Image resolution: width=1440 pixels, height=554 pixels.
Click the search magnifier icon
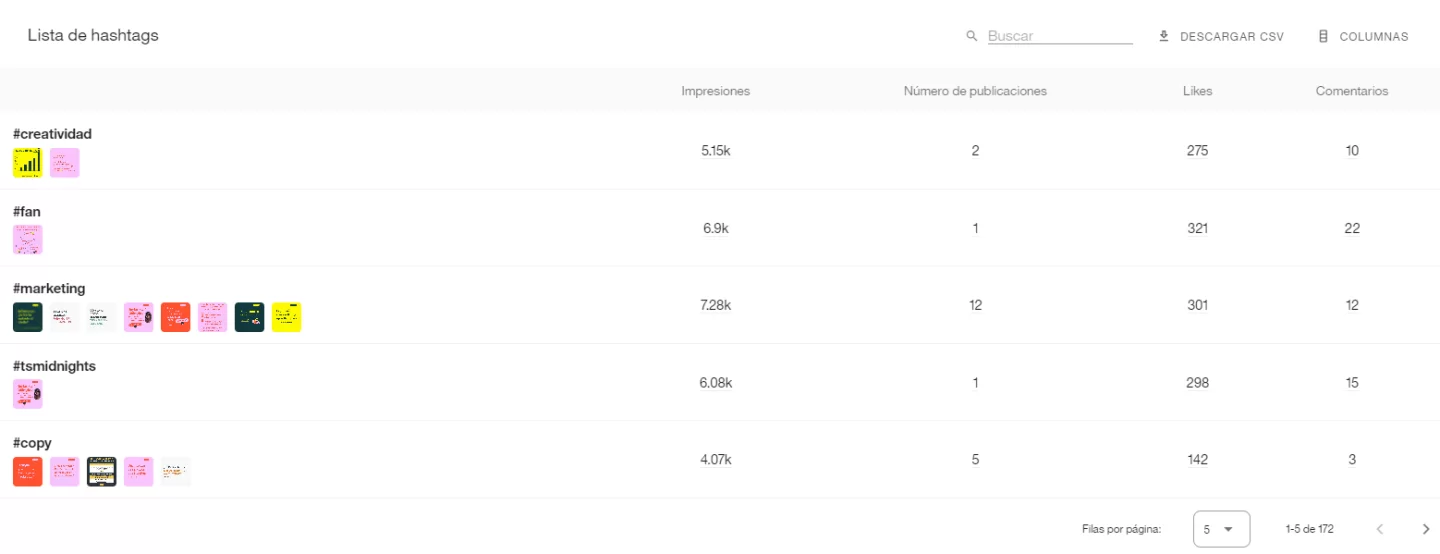click(x=971, y=36)
